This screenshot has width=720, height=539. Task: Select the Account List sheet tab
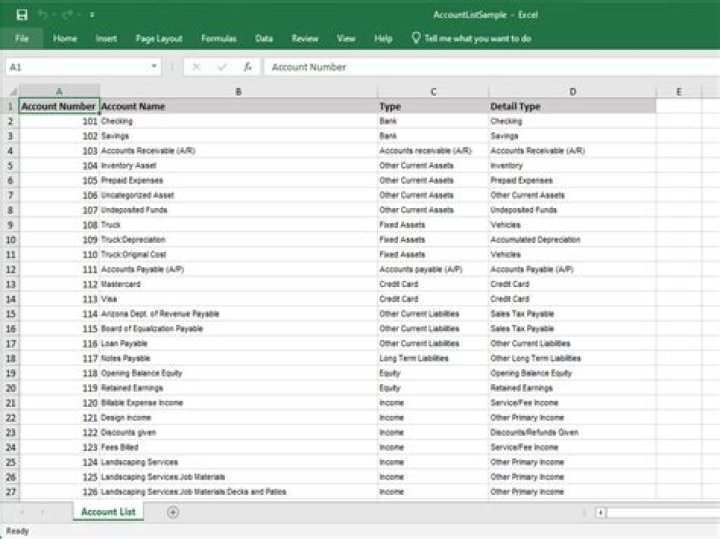click(x=107, y=512)
